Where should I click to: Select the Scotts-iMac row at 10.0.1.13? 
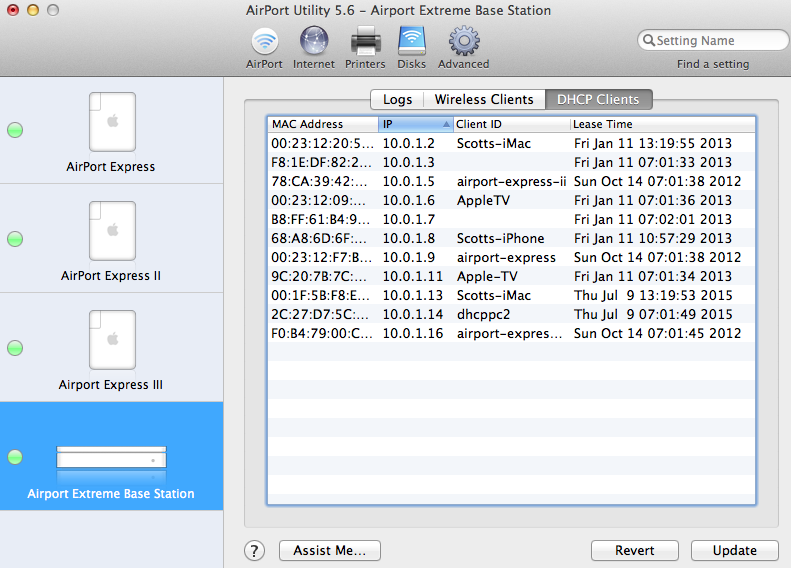click(x=512, y=296)
